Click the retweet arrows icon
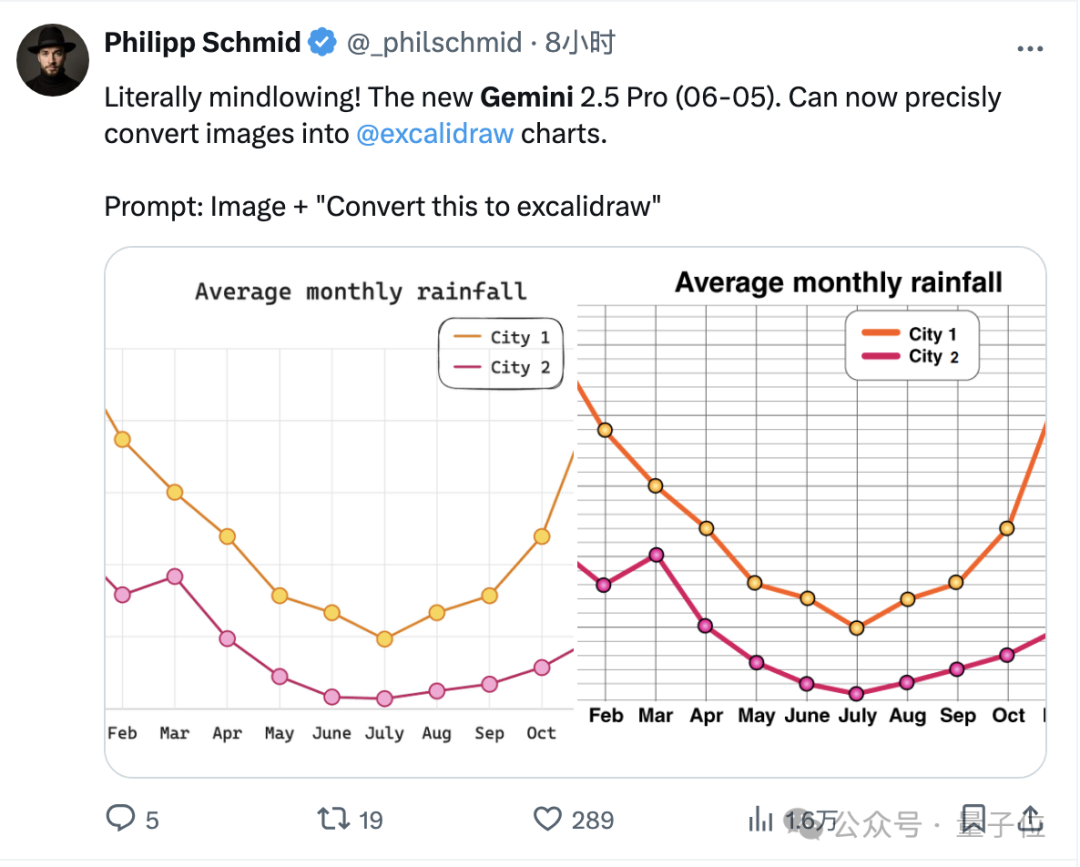Screen dimensions: 1080x867 332,820
